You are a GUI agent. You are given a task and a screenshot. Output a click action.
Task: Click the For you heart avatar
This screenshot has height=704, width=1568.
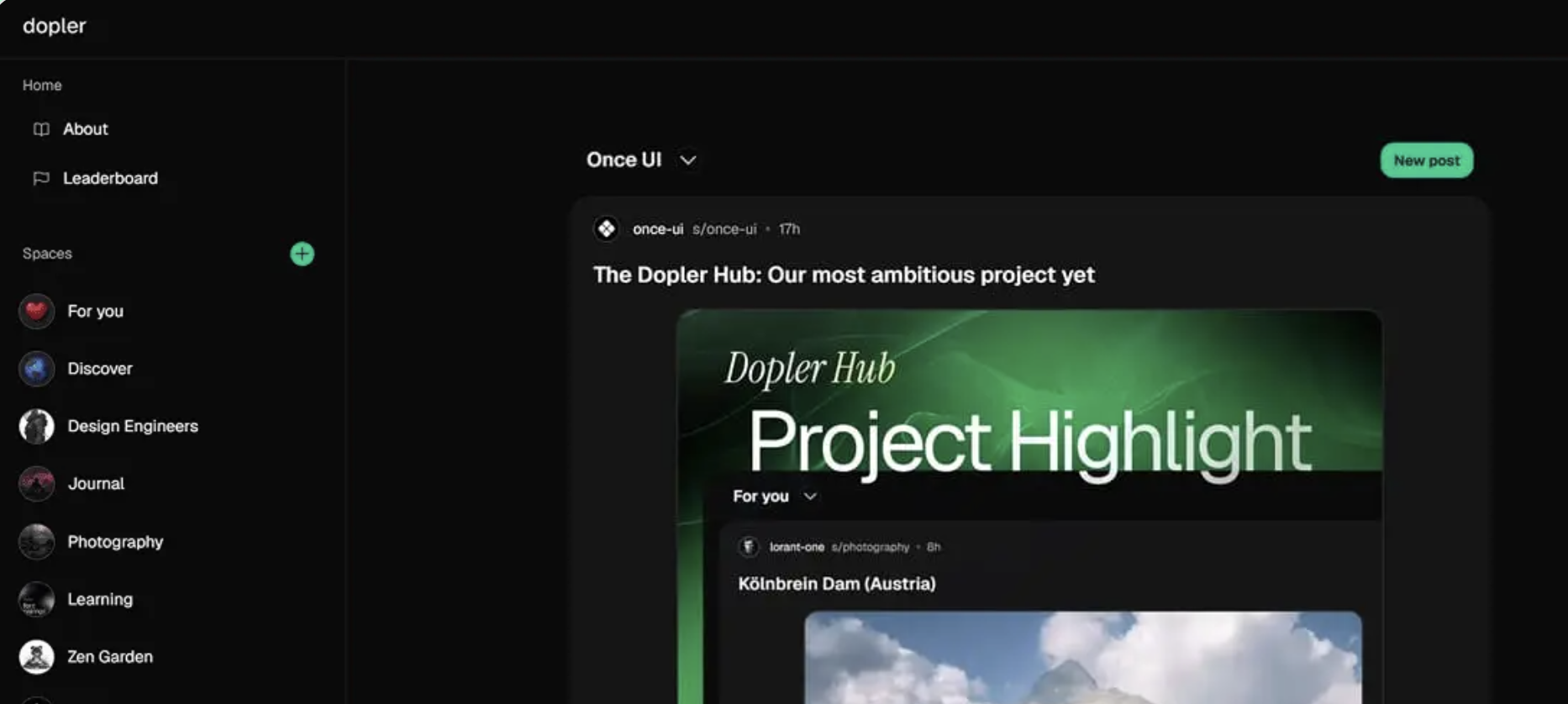click(x=37, y=311)
